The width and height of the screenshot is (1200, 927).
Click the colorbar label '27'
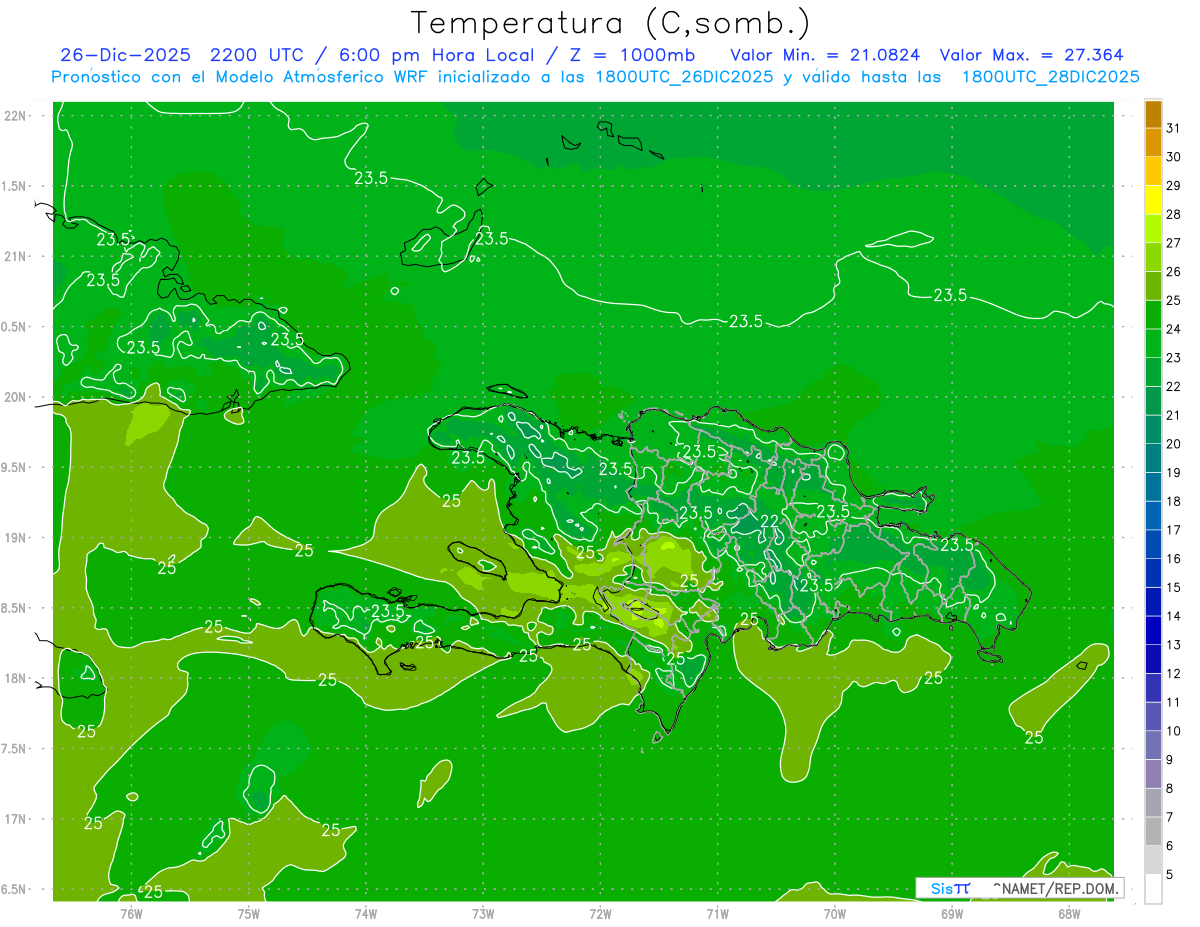coord(1174,243)
